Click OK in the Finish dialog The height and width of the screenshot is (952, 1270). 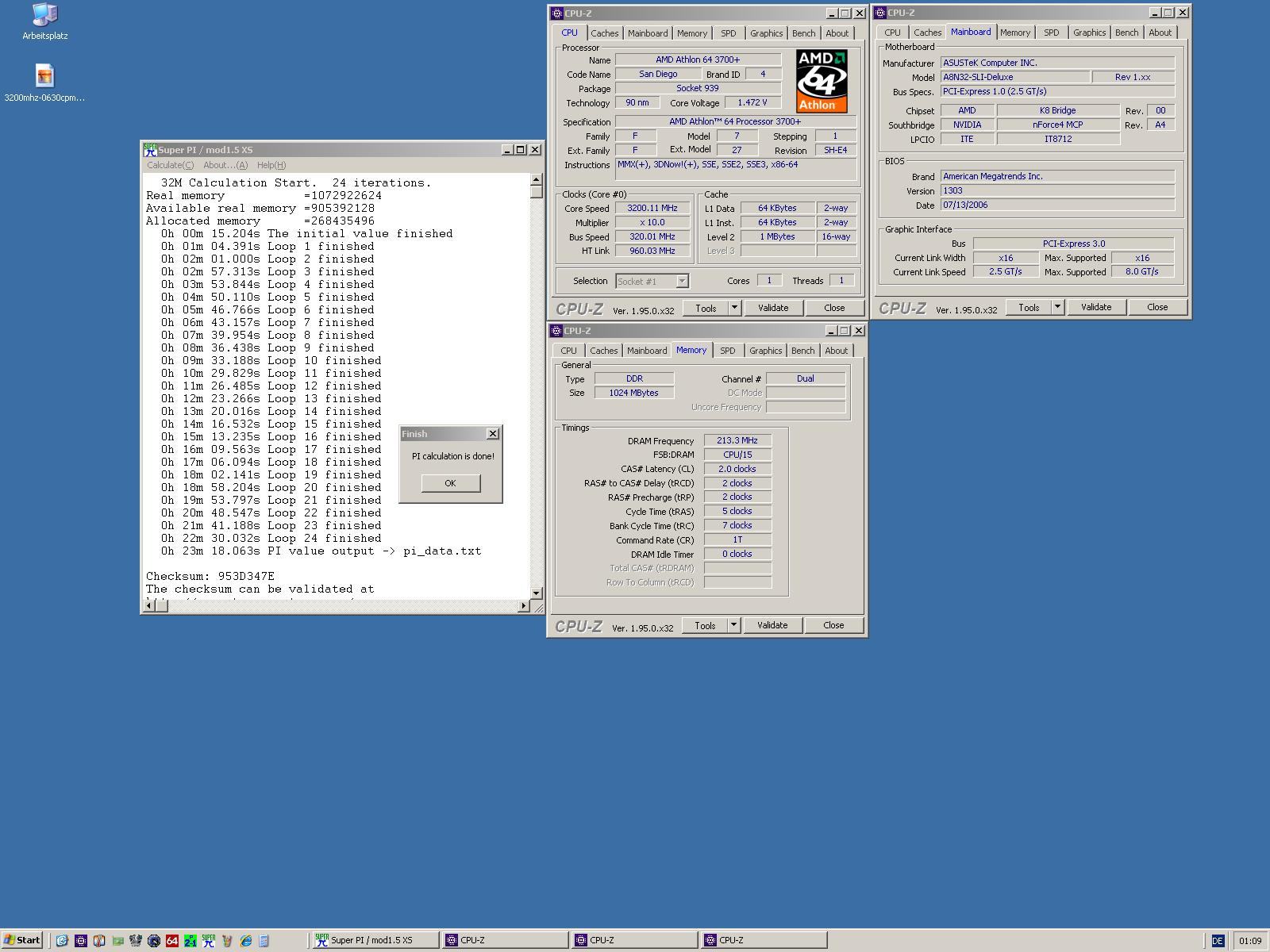[x=450, y=483]
